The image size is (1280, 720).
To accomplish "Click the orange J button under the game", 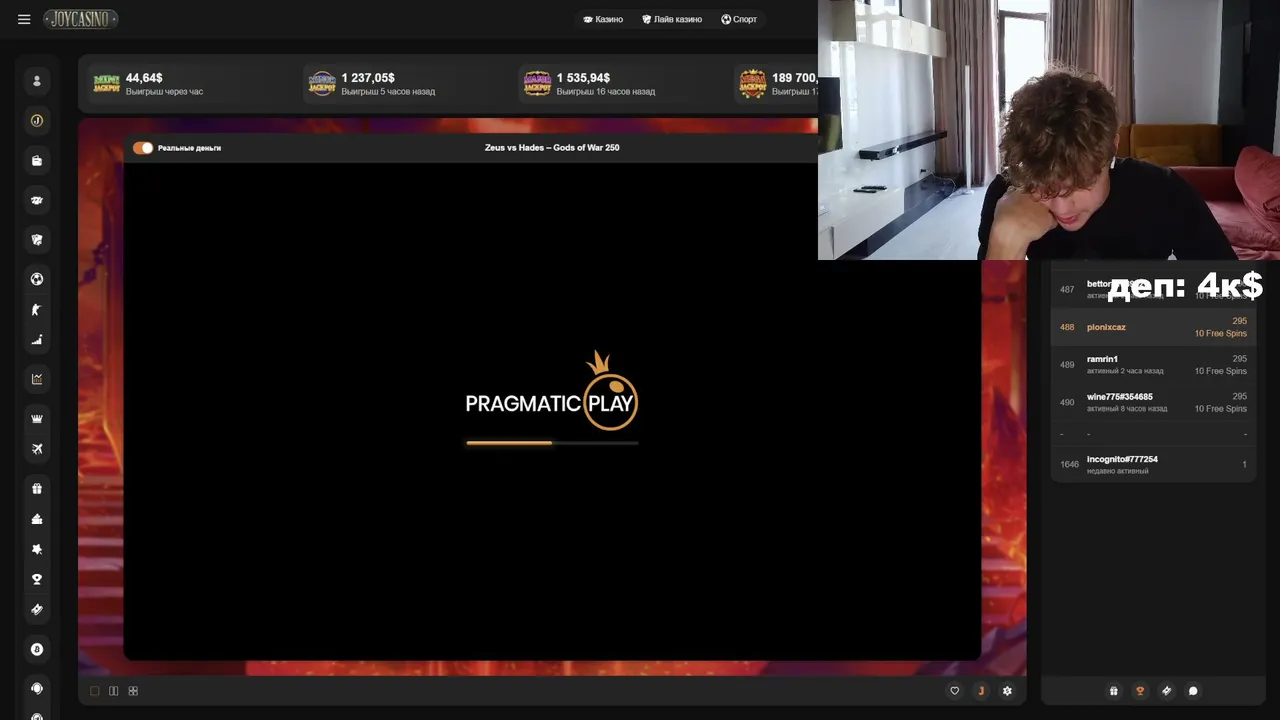I will tap(981, 691).
